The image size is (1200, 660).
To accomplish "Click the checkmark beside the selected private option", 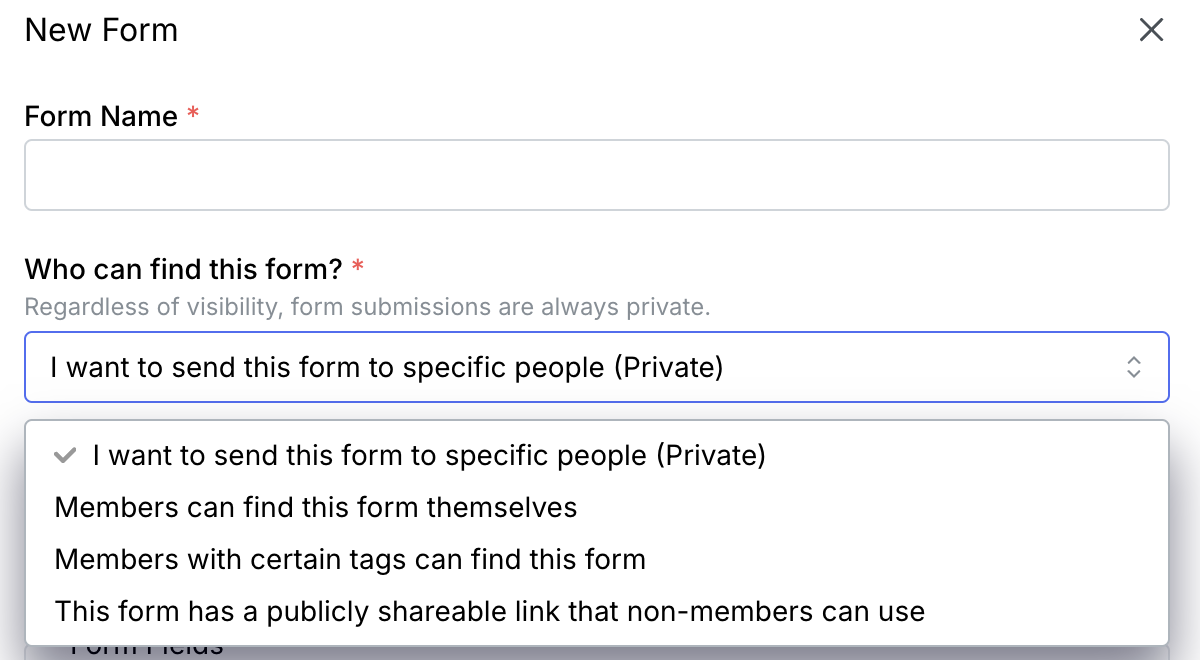I will coord(65,455).
